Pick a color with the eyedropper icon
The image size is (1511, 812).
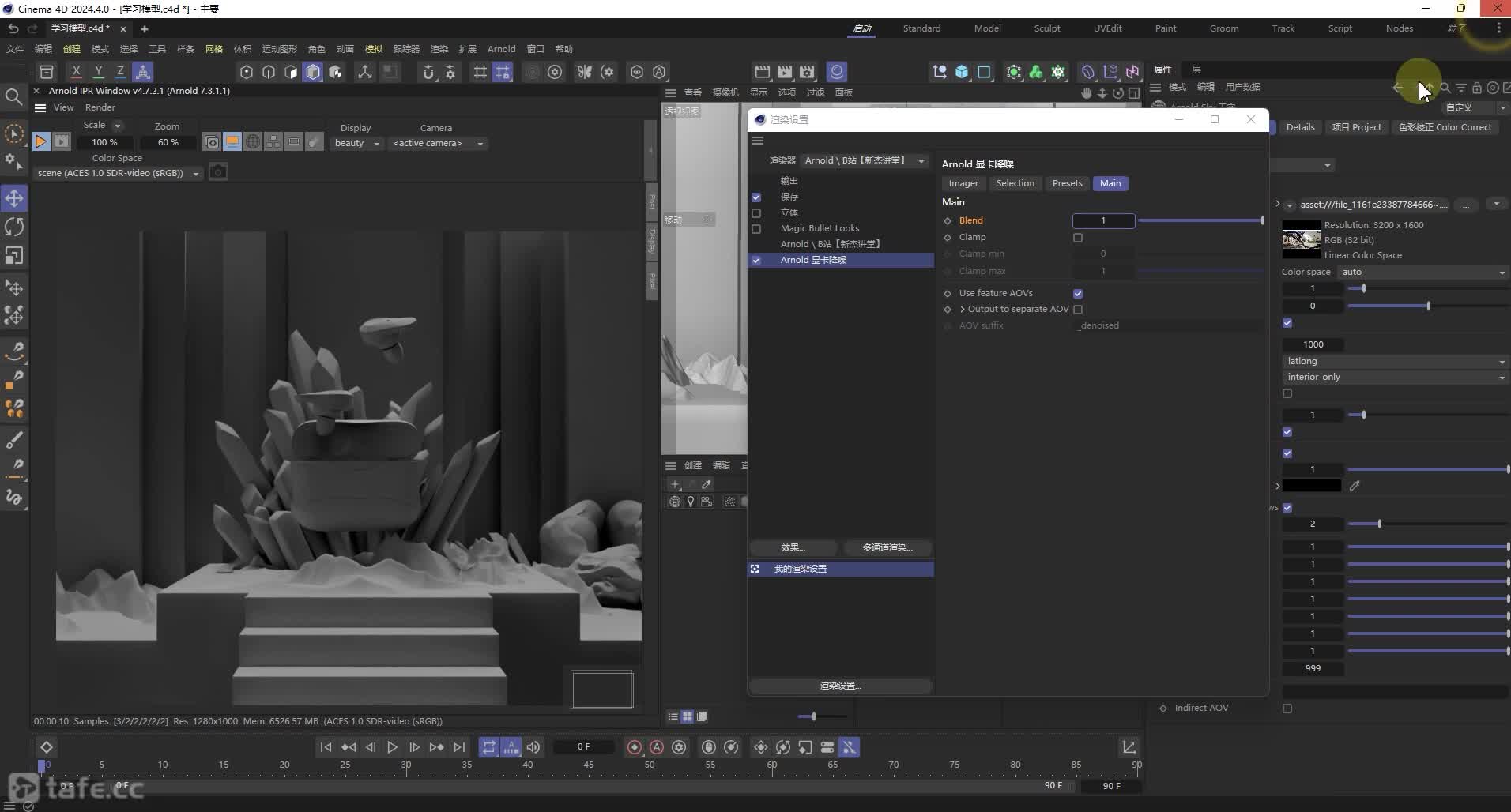1355,486
